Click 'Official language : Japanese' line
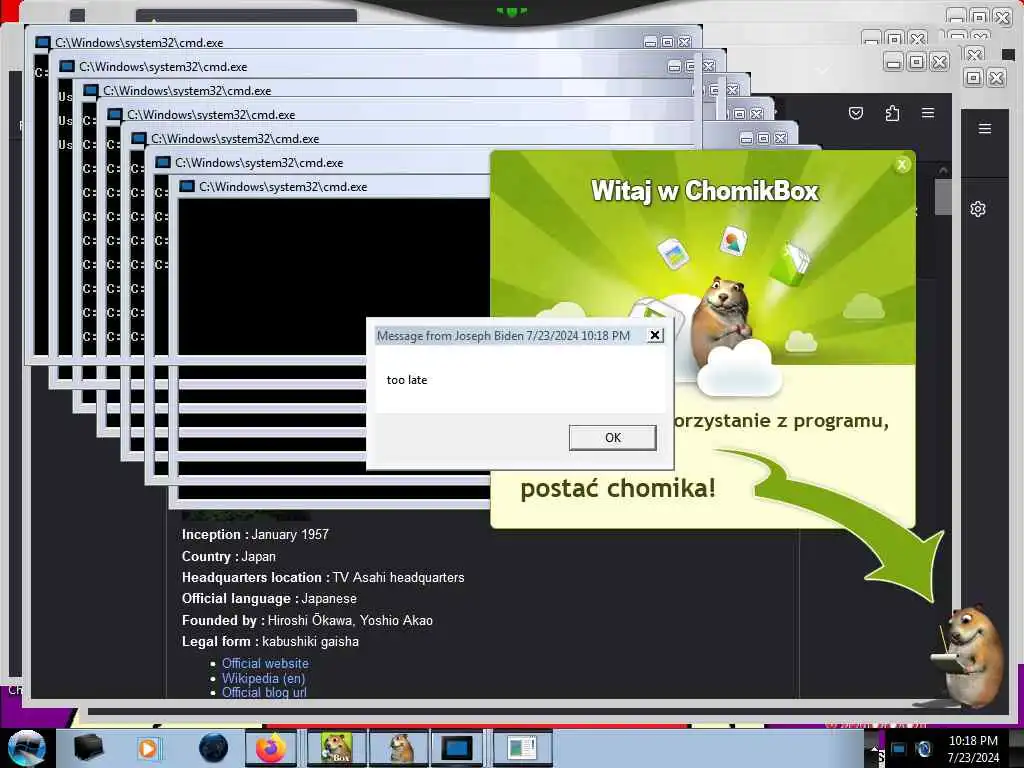The height and width of the screenshot is (768, 1024). click(269, 598)
